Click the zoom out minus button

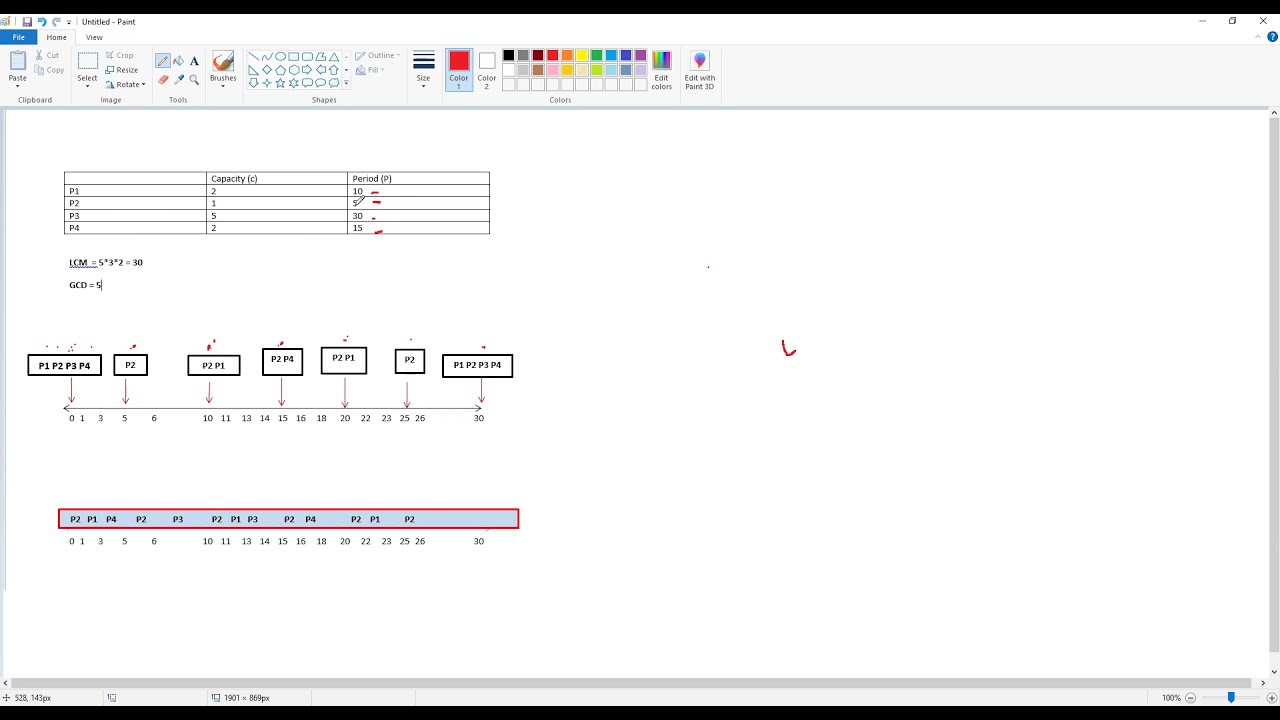point(1190,697)
